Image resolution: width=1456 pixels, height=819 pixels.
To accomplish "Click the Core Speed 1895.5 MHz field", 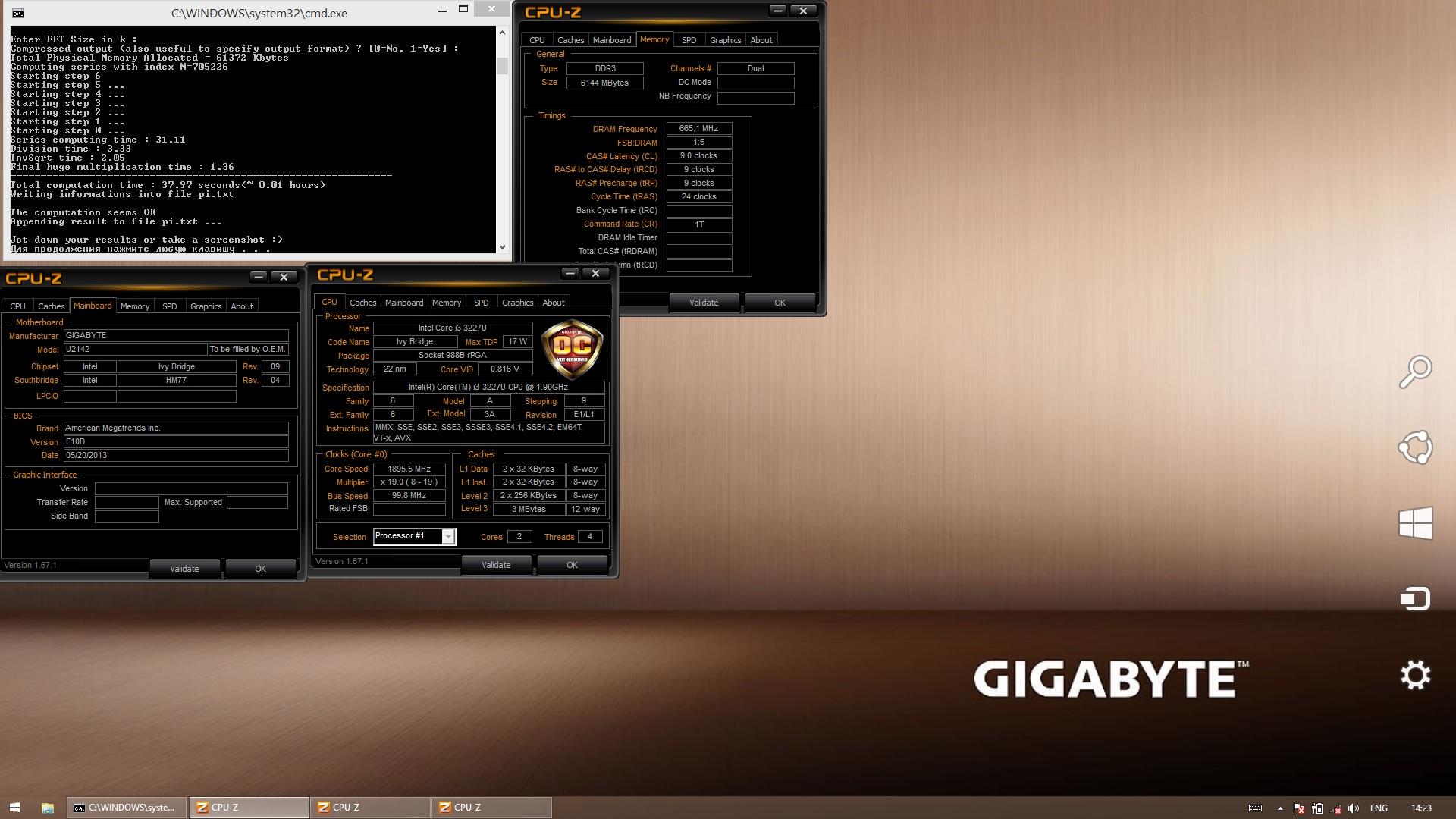I will click(409, 469).
